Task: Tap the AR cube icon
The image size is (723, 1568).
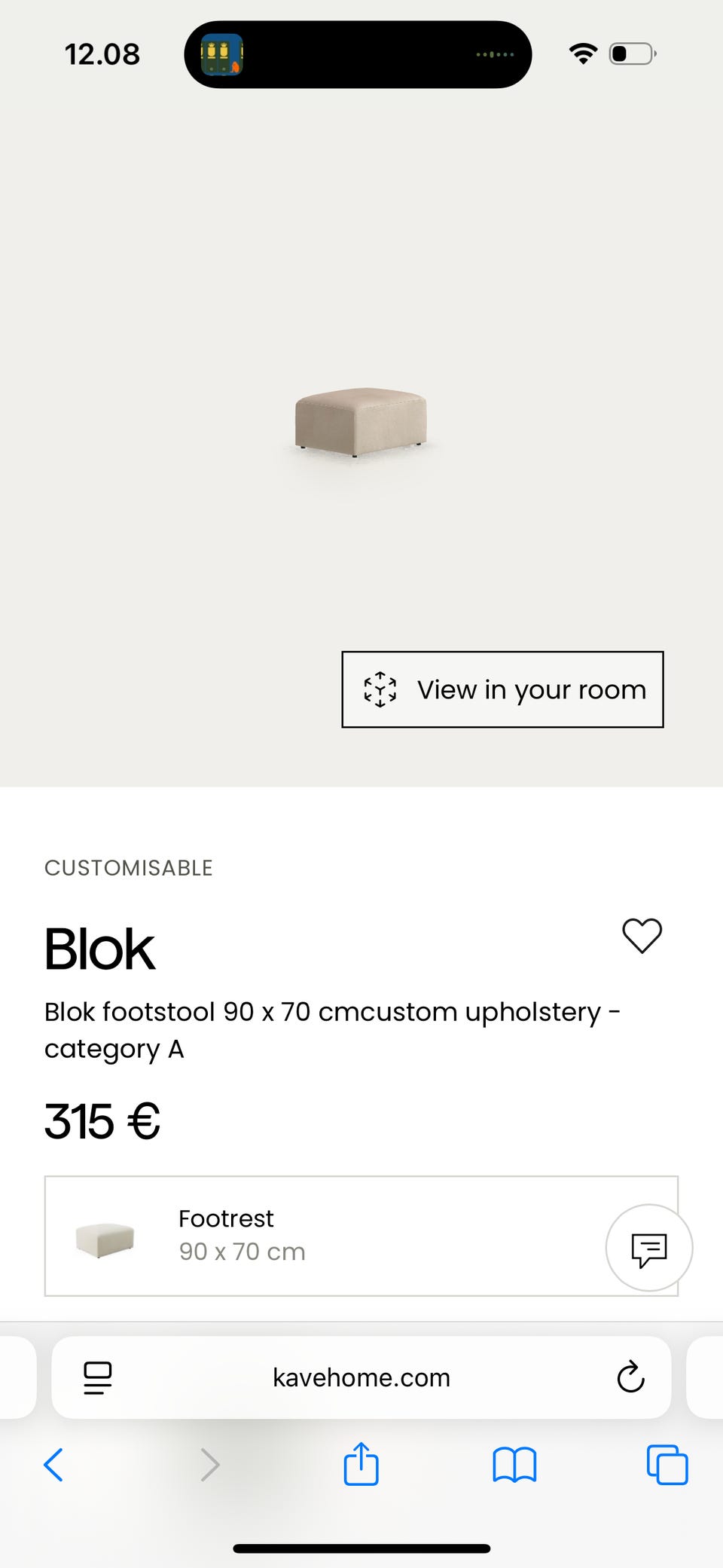Action: click(x=380, y=689)
